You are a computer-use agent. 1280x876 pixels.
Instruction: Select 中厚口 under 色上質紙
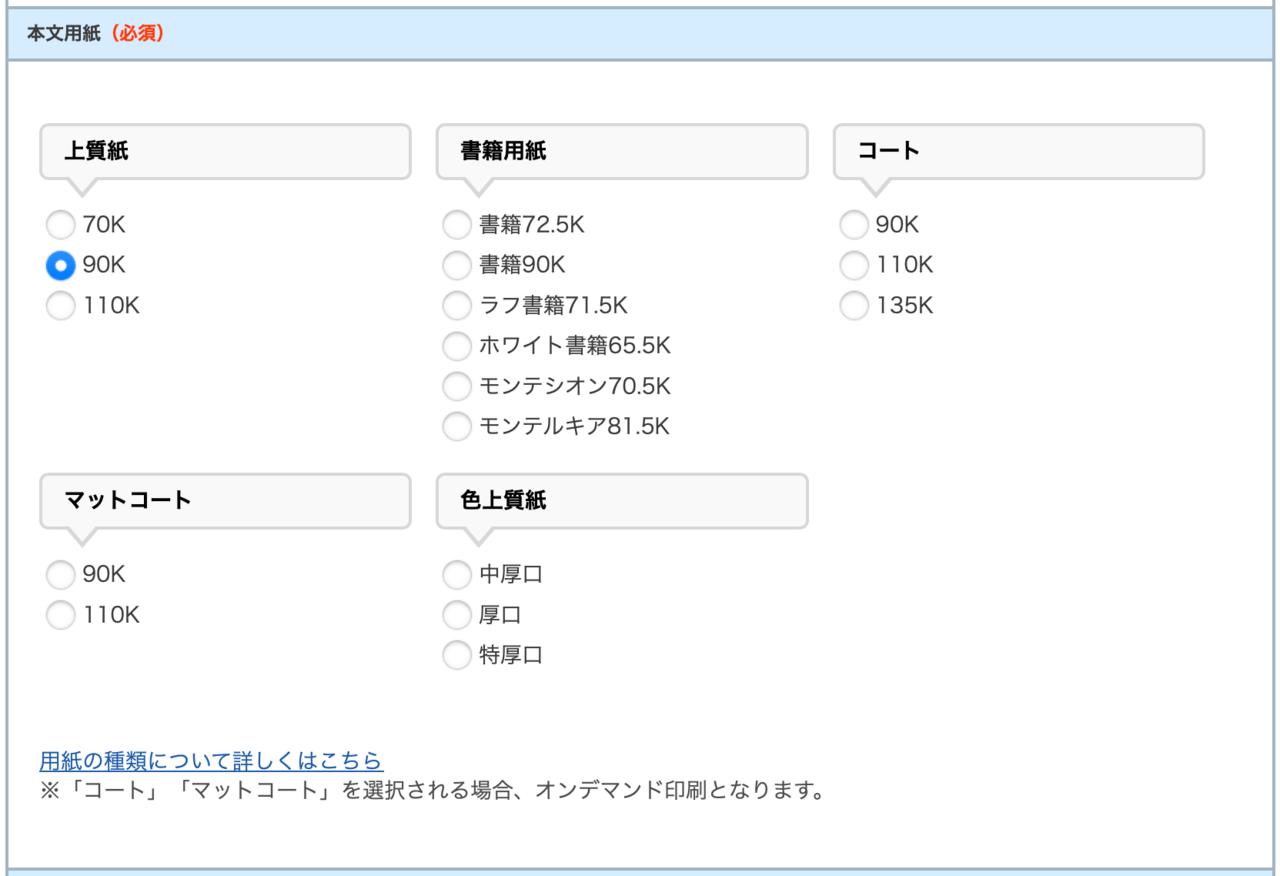[x=457, y=575]
